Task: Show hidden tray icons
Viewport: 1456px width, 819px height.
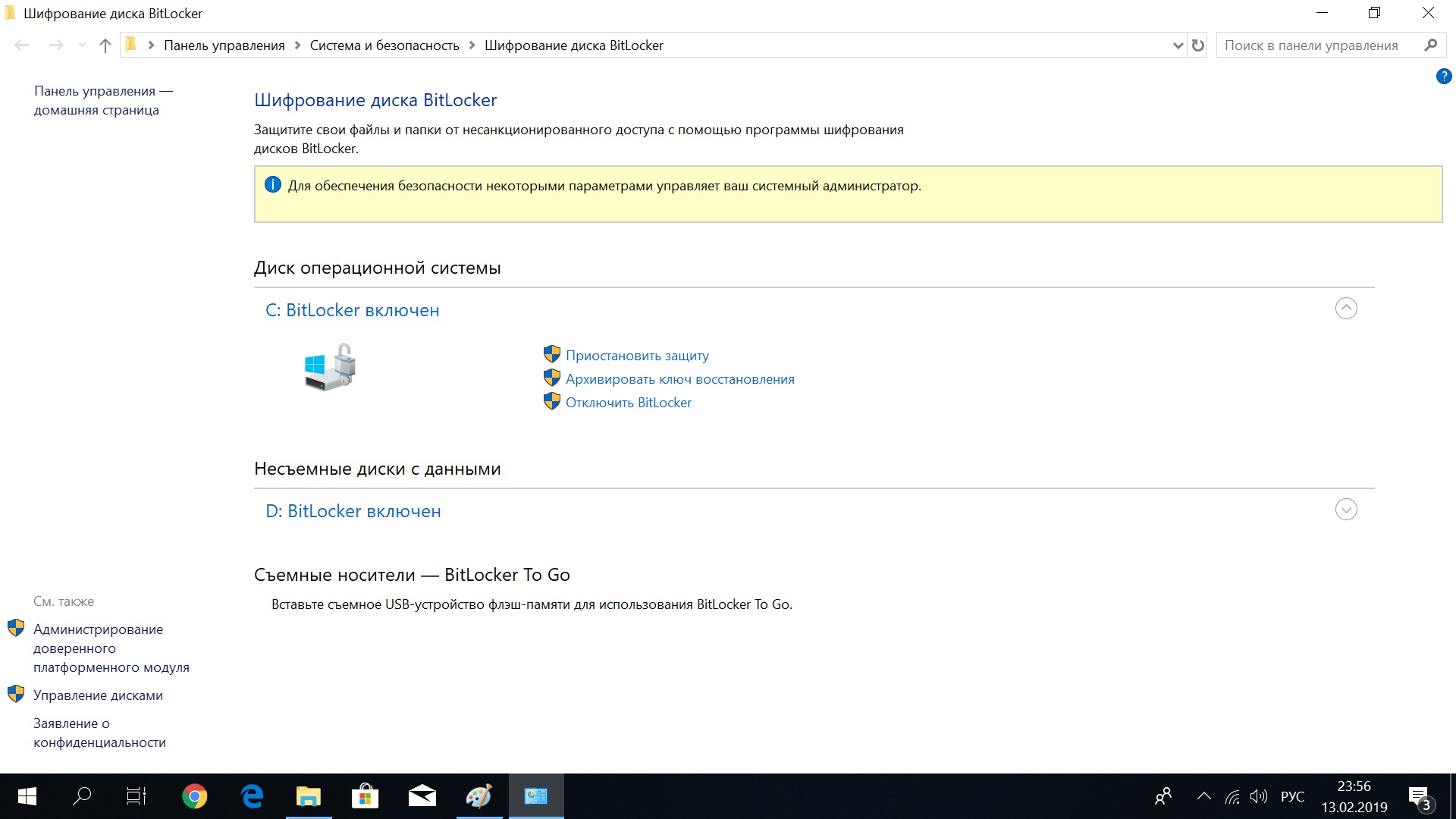Action: 1203,796
